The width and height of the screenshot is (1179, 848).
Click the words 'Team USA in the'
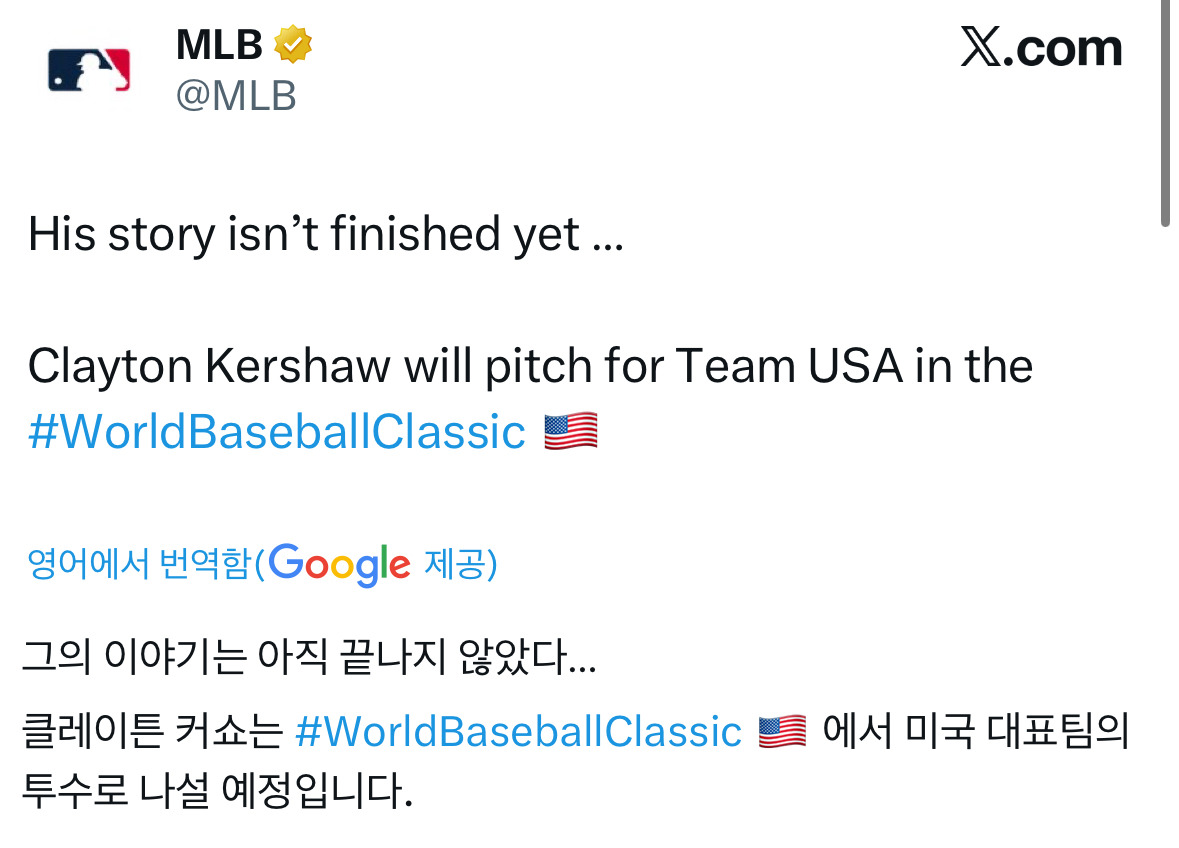pyautogui.click(x=854, y=367)
